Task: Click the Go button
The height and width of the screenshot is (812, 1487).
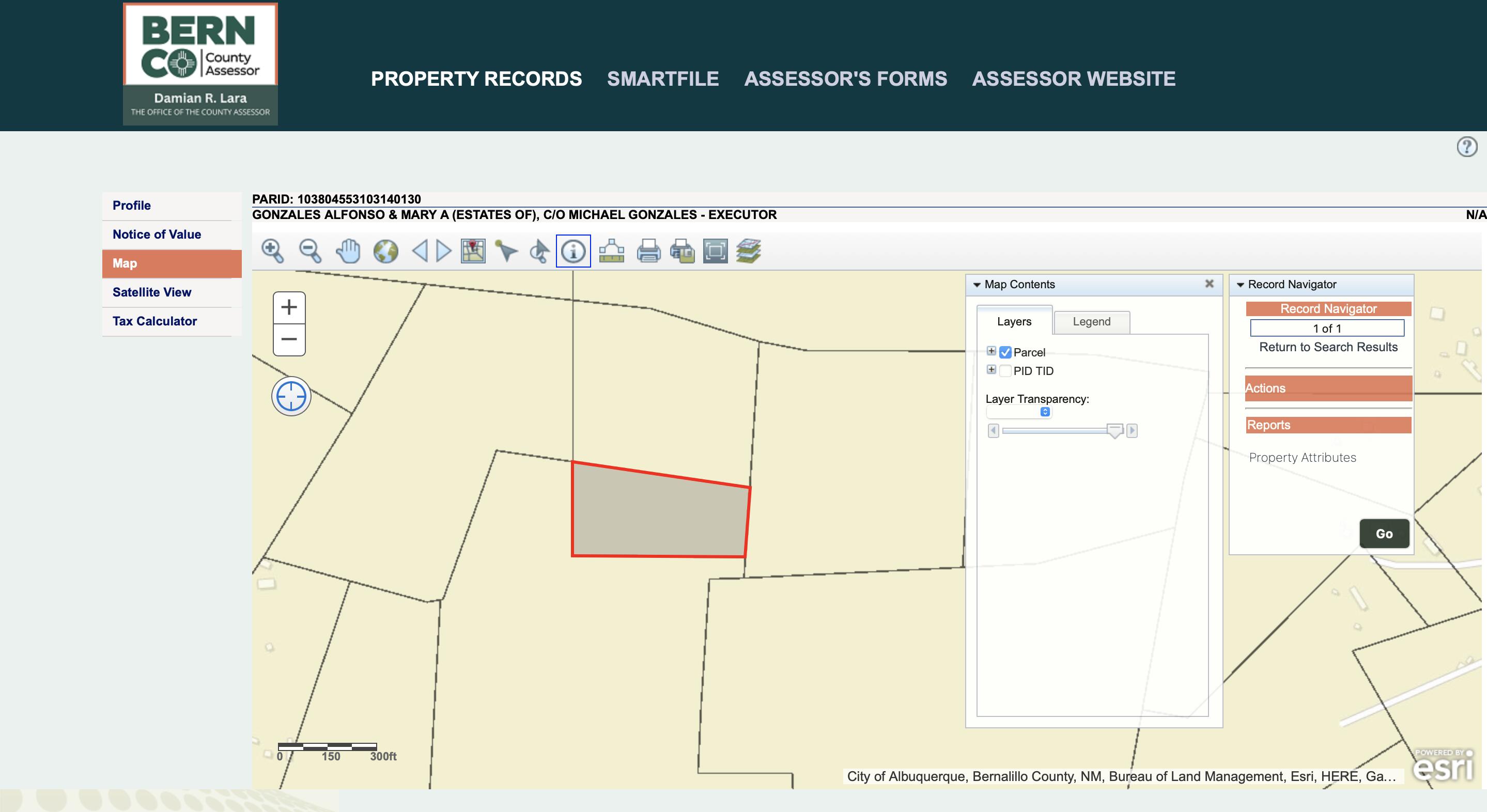Action: tap(1383, 533)
